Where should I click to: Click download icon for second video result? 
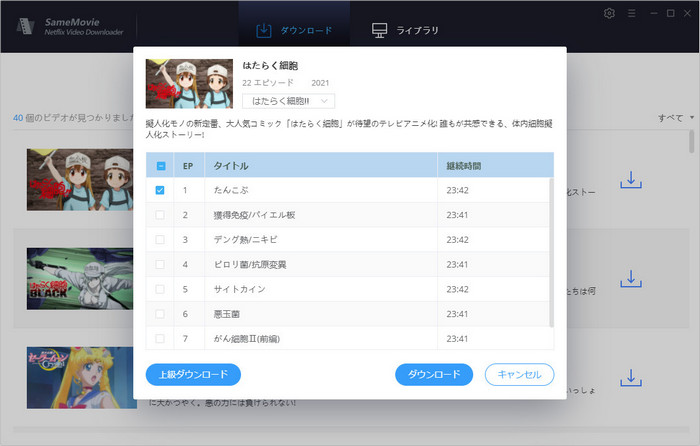pyautogui.click(x=630, y=277)
